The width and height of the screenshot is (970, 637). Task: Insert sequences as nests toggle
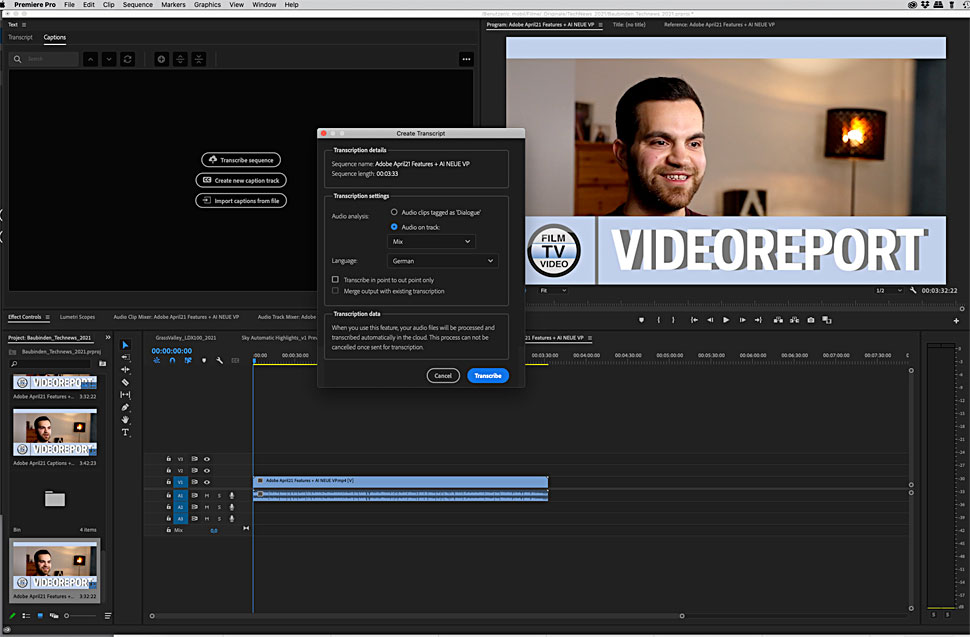click(x=157, y=360)
